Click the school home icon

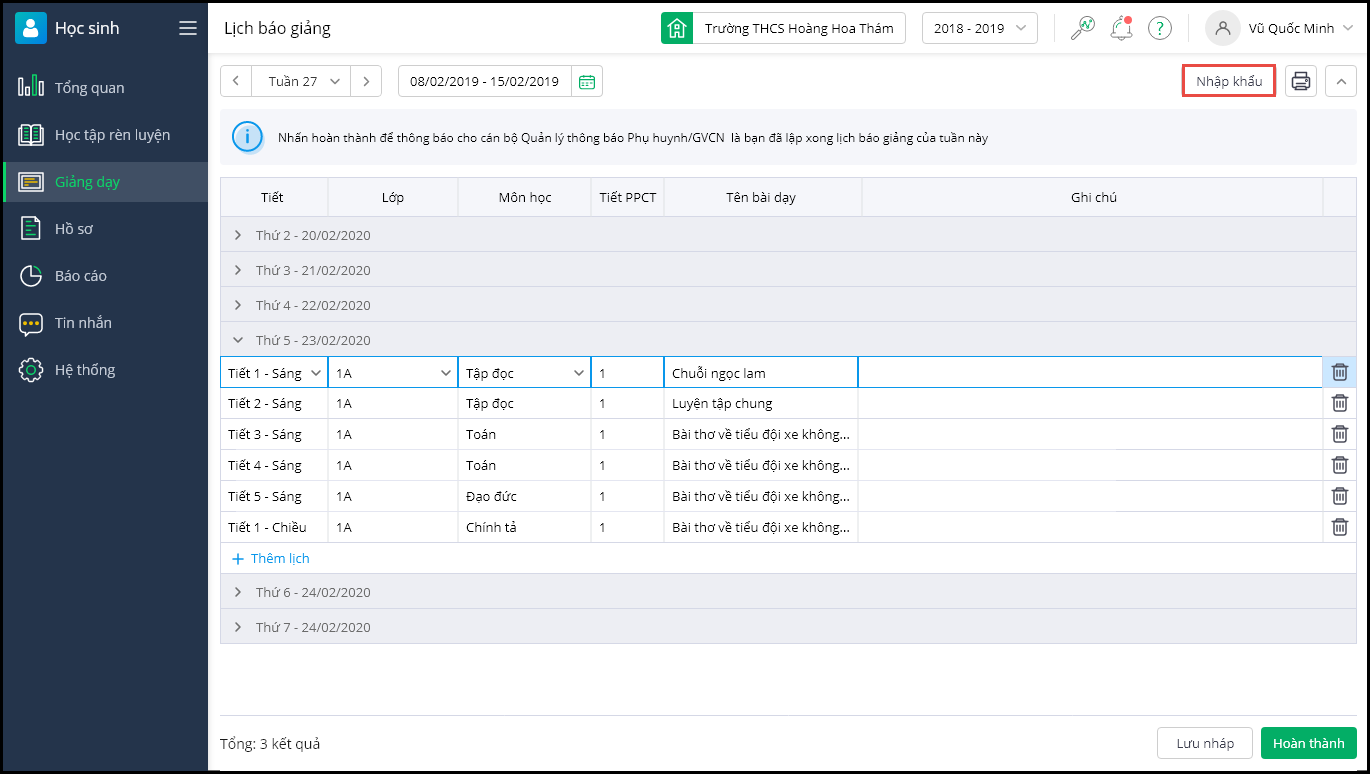(x=677, y=28)
